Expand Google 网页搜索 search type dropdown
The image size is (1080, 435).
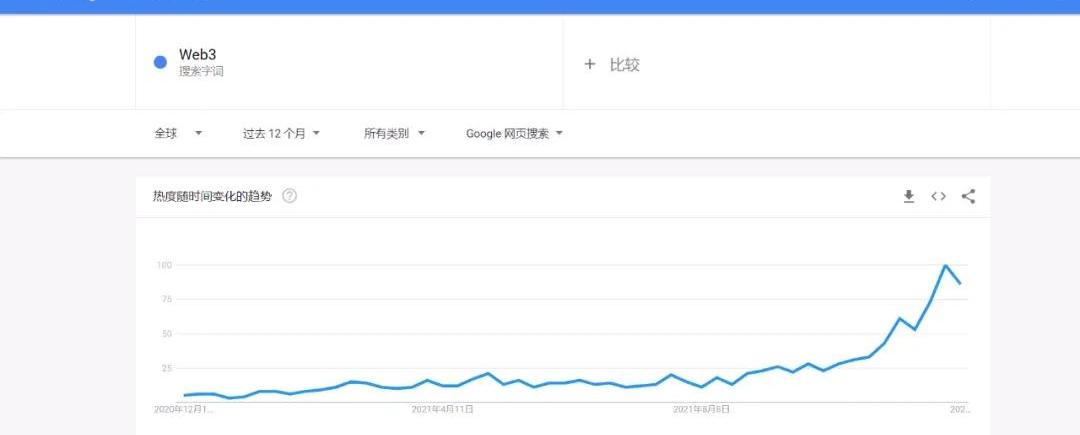[514, 133]
